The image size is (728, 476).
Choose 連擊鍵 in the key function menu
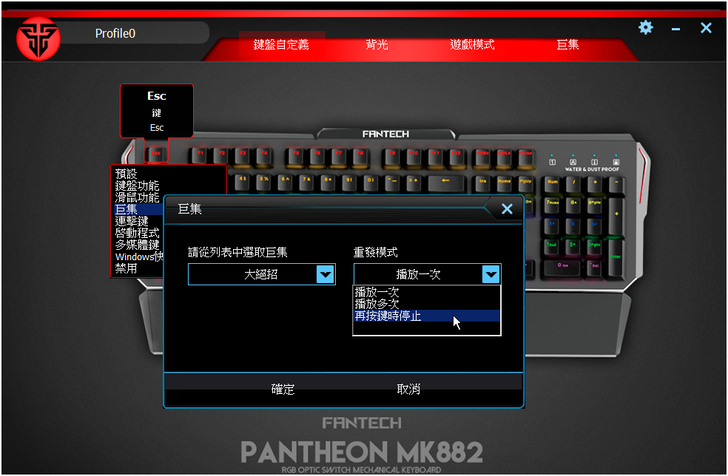point(131,221)
